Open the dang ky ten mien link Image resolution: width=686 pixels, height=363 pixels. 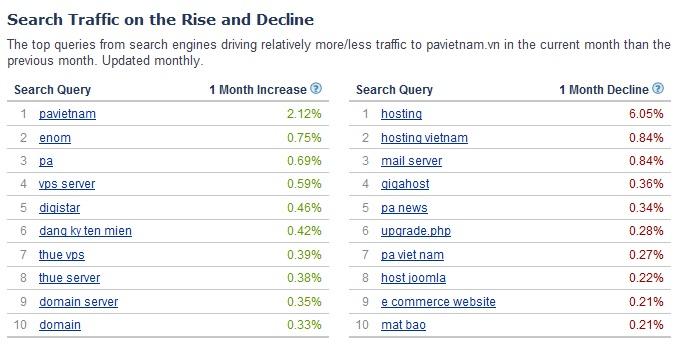pos(85,231)
